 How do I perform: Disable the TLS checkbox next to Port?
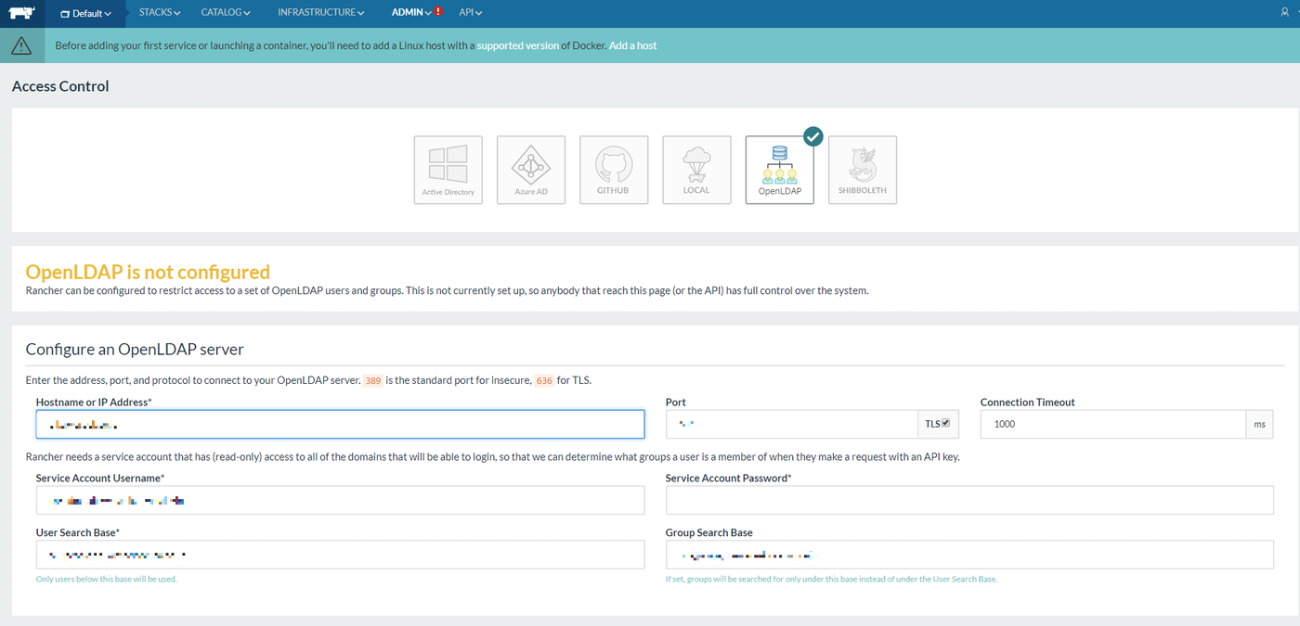947,423
